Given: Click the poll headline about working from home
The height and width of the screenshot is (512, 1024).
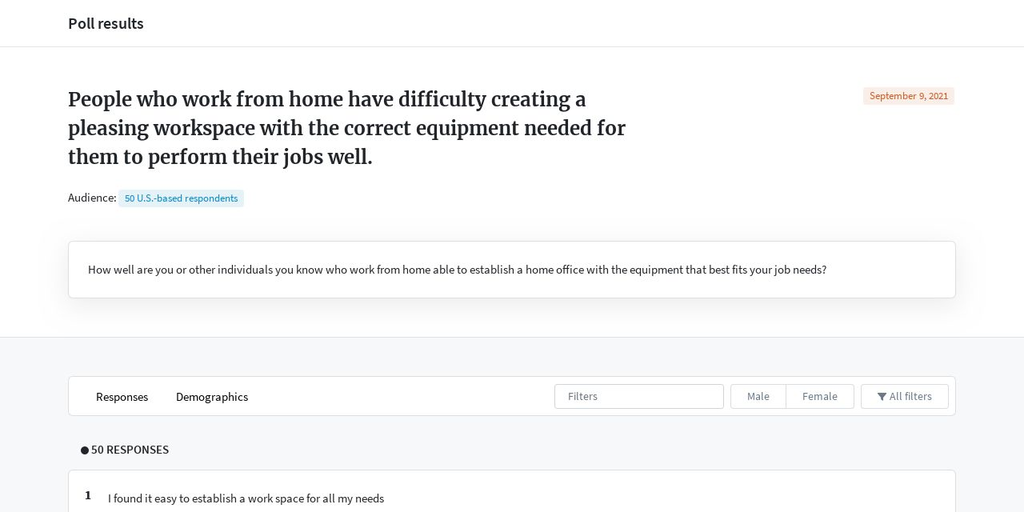Looking at the screenshot, I should click(x=347, y=128).
